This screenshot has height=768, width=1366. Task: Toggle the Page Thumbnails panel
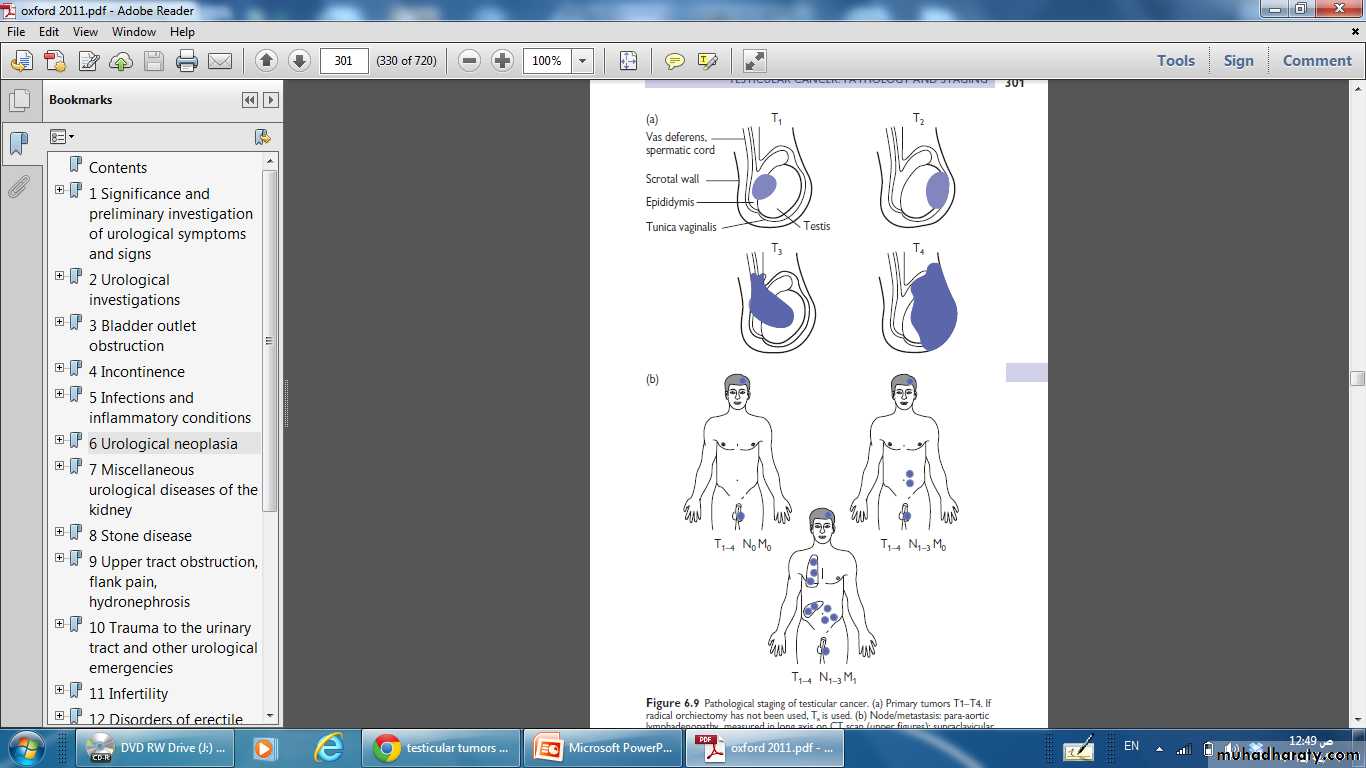click(19, 101)
